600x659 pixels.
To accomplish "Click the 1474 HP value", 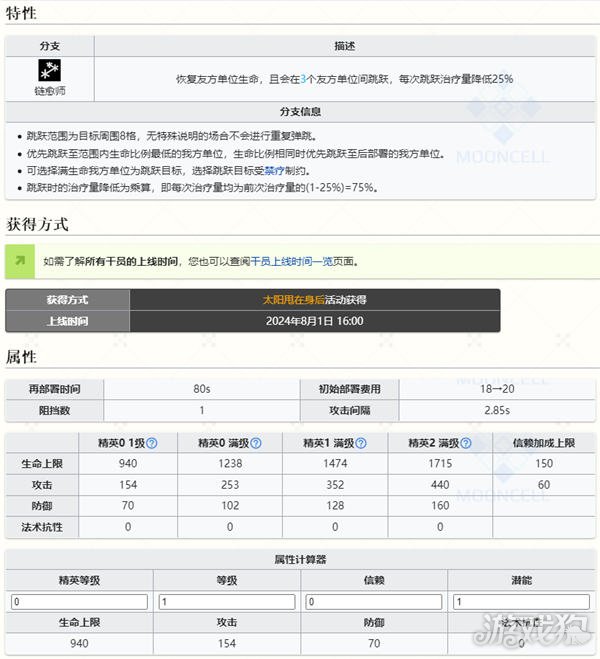I will pos(335,464).
